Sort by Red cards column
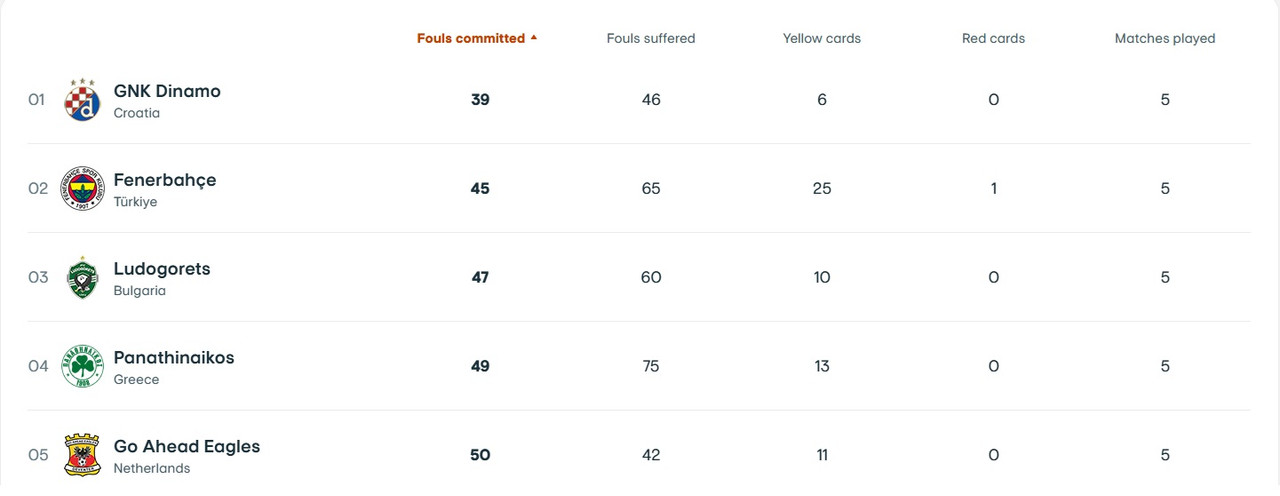1280x496 pixels. tap(993, 38)
